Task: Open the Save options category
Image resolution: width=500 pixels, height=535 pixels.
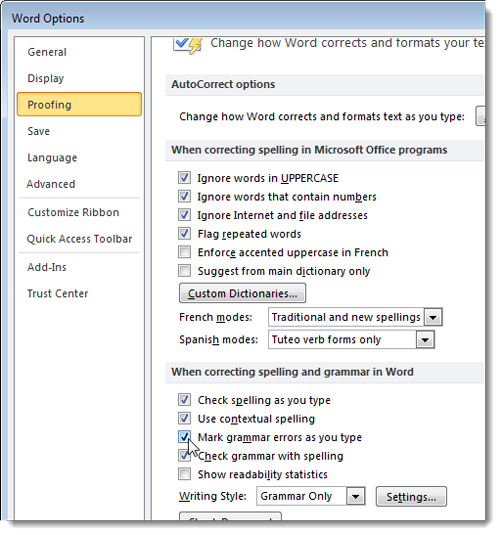Action: click(x=39, y=131)
